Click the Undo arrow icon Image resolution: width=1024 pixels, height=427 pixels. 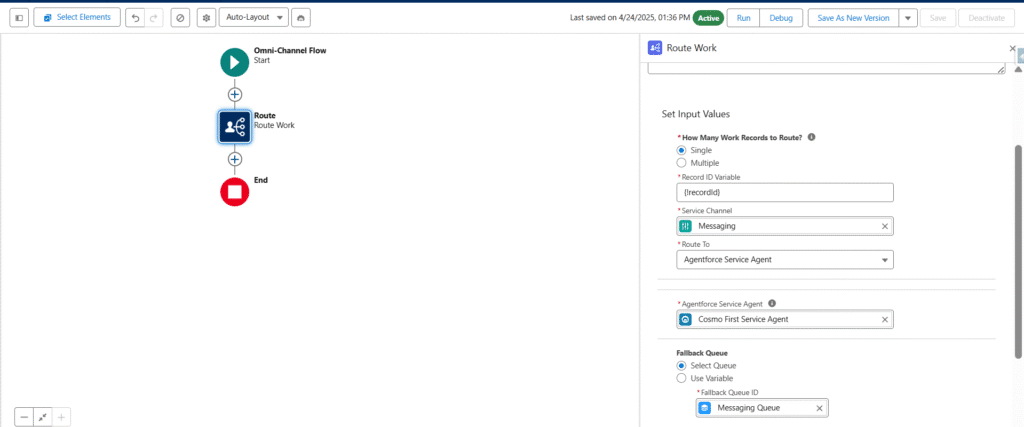[x=136, y=18]
